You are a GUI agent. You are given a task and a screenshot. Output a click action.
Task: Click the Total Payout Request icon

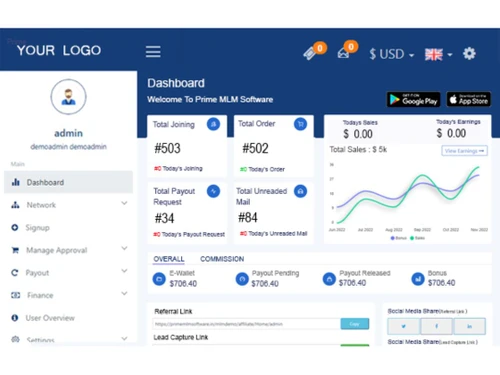point(213,191)
